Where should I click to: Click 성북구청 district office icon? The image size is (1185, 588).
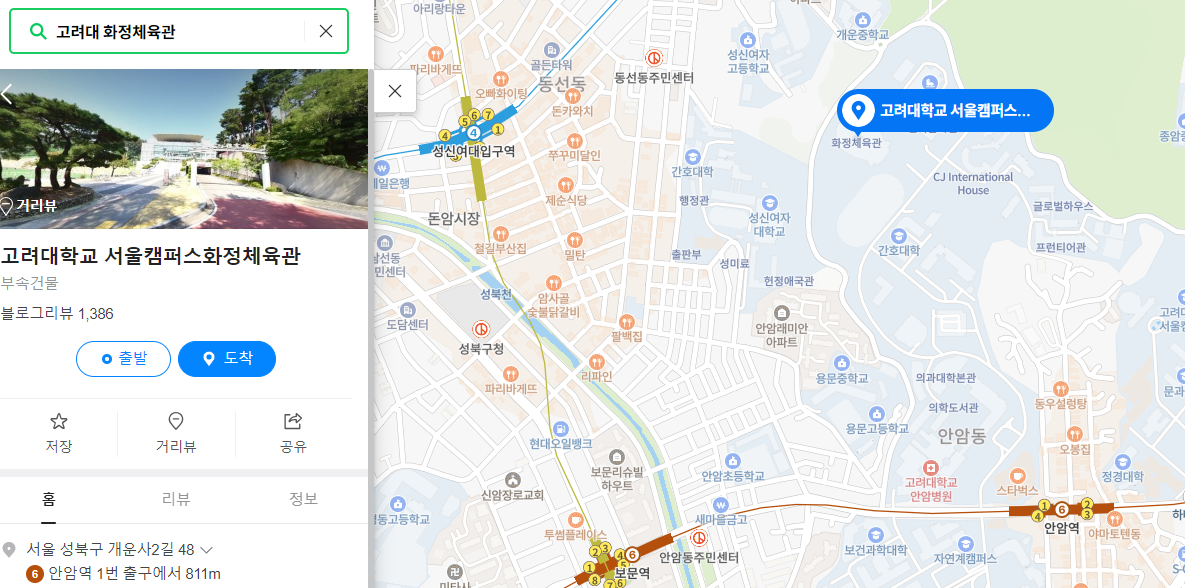(x=481, y=329)
